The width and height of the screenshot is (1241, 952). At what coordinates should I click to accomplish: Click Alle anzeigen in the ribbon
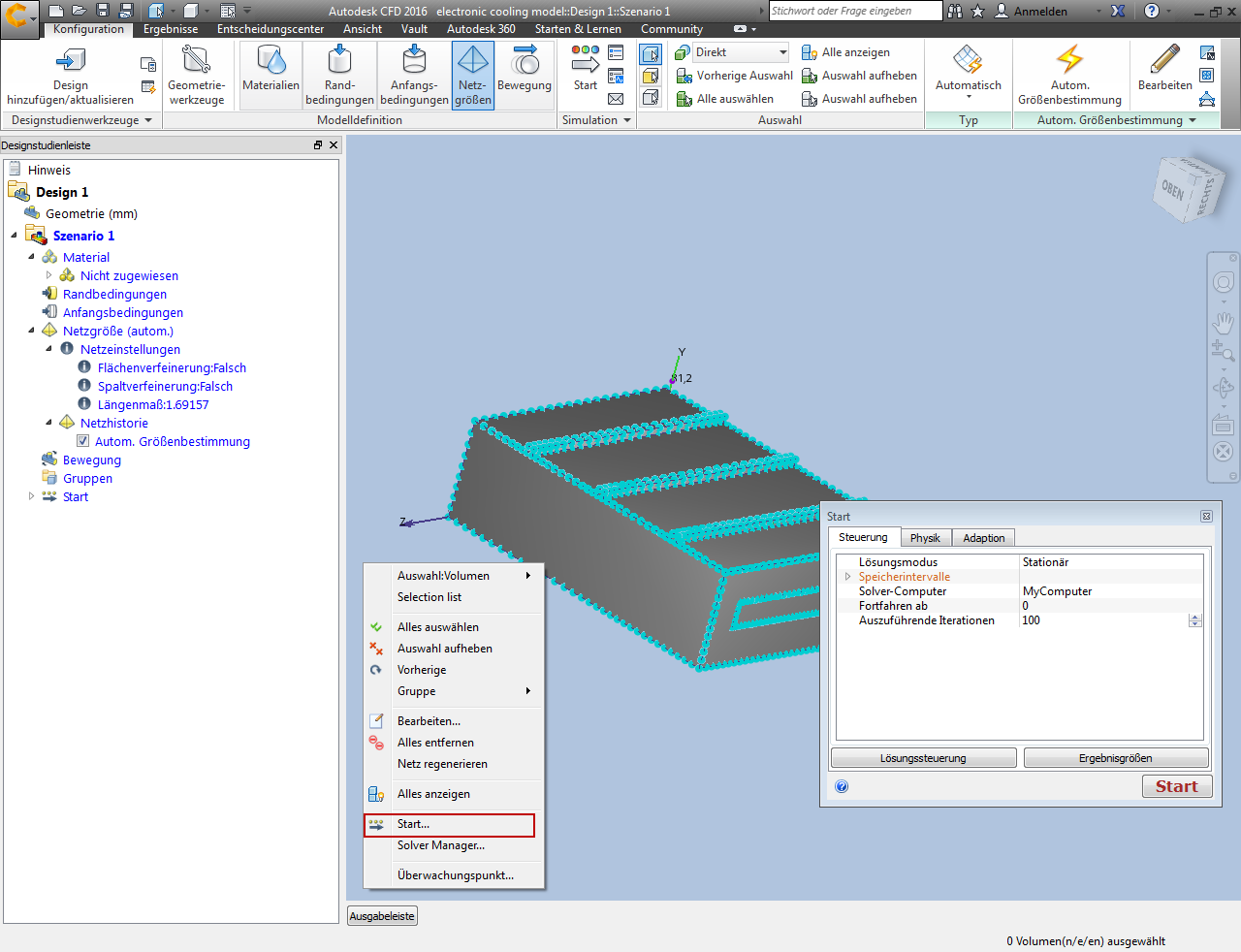click(845, 52)
